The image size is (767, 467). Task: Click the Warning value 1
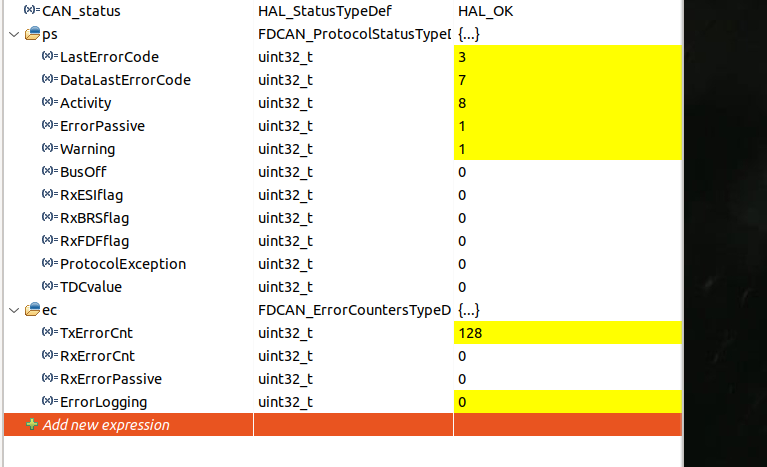pyautogui.click(x=567, y=149)
